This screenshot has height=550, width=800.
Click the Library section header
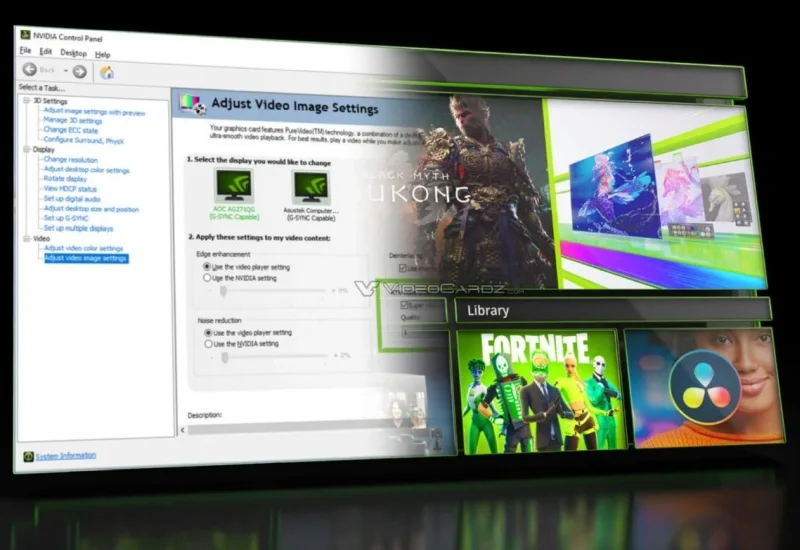[x=612, y=310]
